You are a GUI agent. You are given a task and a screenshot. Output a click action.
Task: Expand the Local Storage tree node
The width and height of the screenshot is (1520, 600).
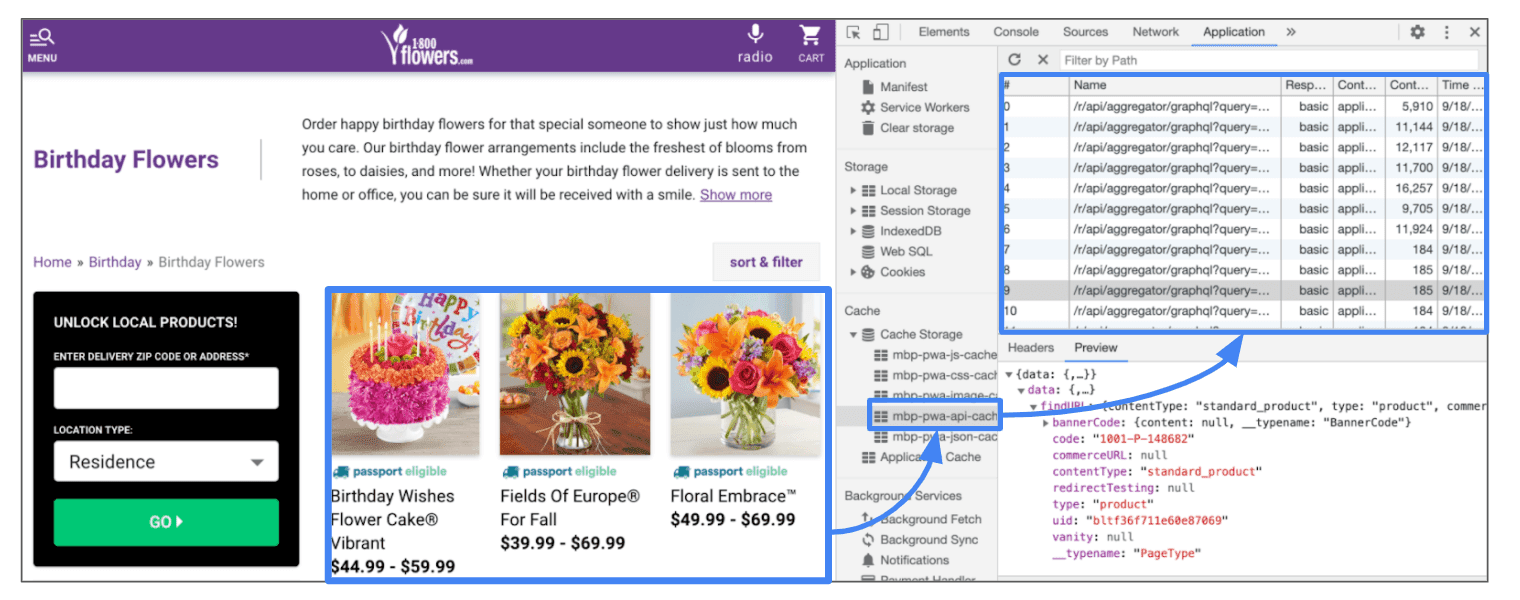click(853, 190)
